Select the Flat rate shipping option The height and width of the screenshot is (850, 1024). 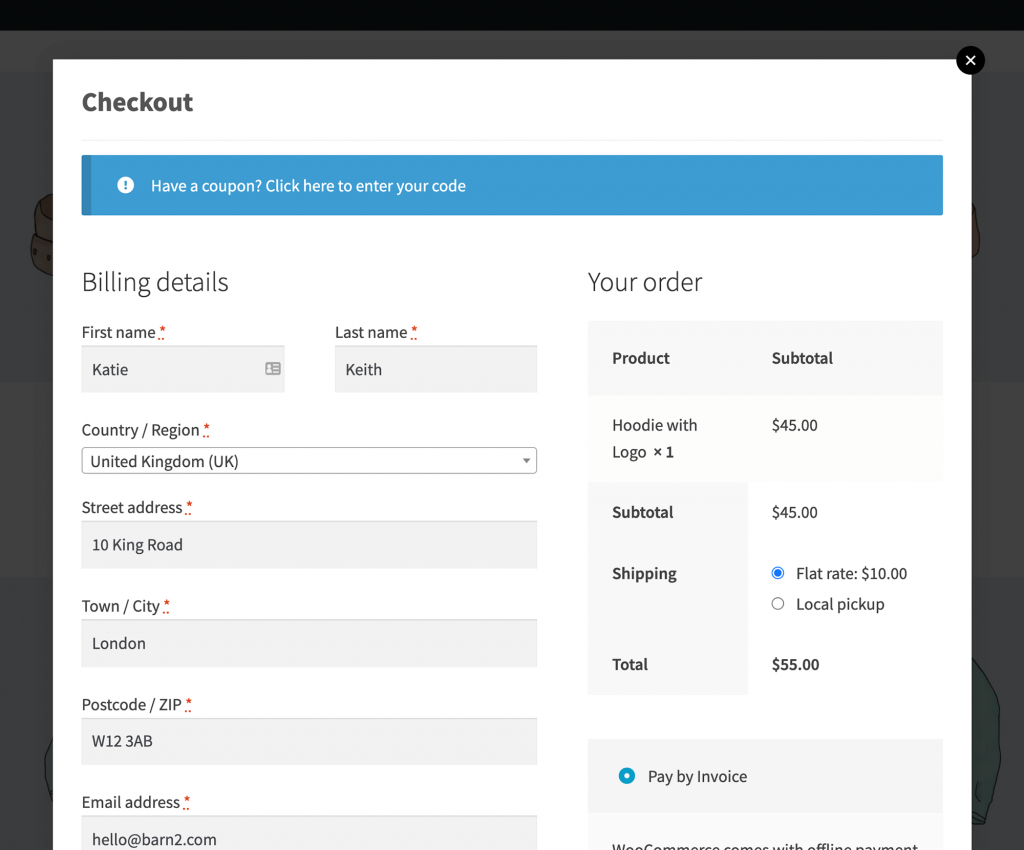tap(778, 573)
